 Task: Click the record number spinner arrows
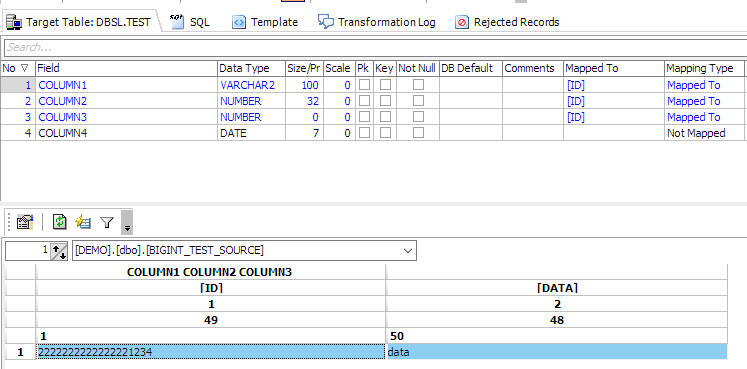[x=60, y=251]
